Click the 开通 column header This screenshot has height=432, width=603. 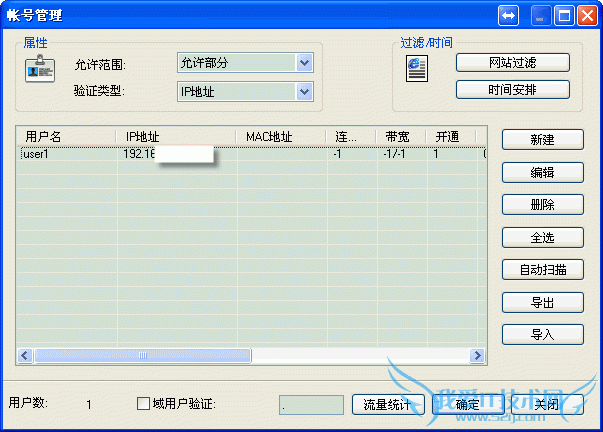451,137
